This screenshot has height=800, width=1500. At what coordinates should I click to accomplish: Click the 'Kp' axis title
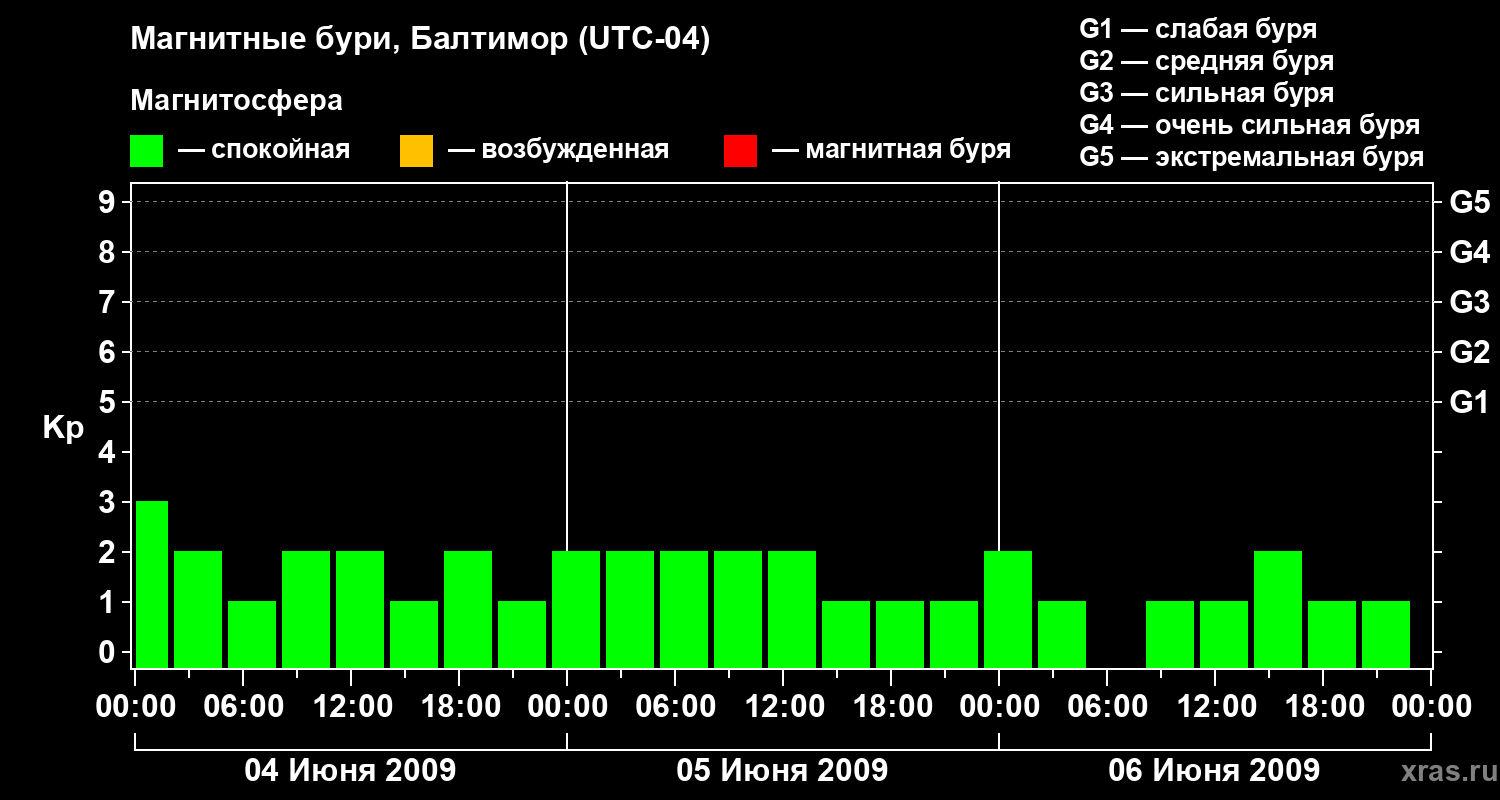click(x=63, y=428)
